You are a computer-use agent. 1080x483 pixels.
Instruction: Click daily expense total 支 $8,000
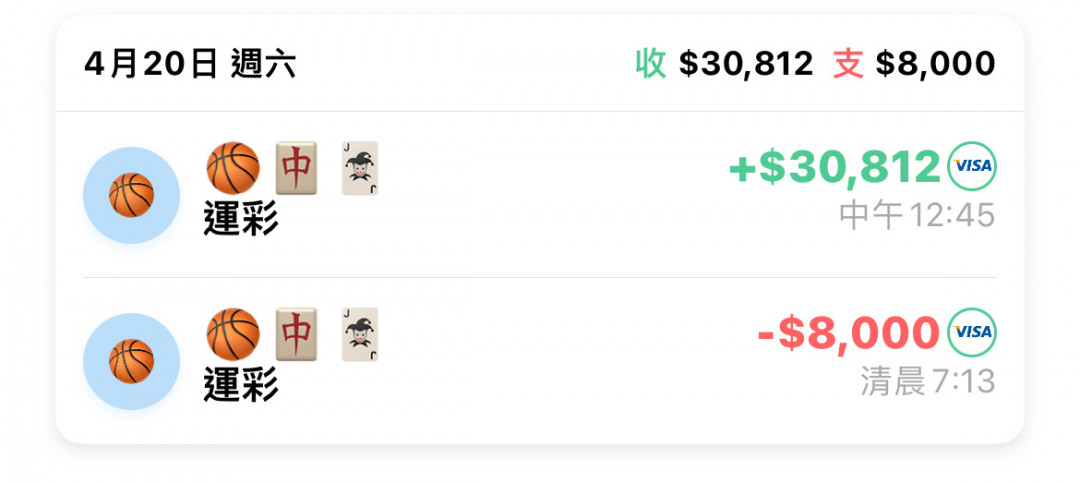click(914, 64)
